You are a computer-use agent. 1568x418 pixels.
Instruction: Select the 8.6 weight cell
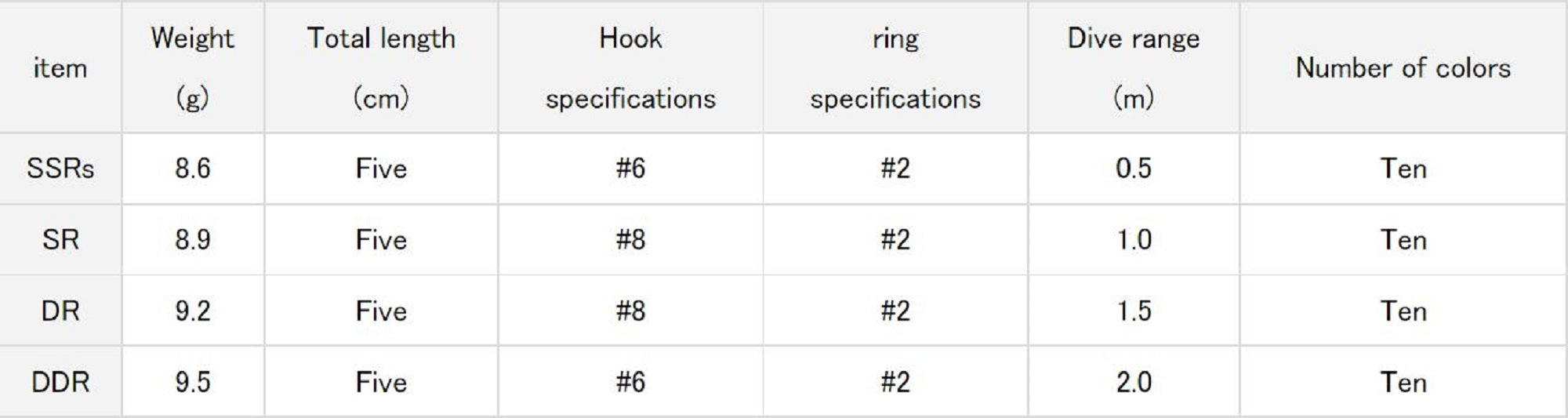click(192, 169)
